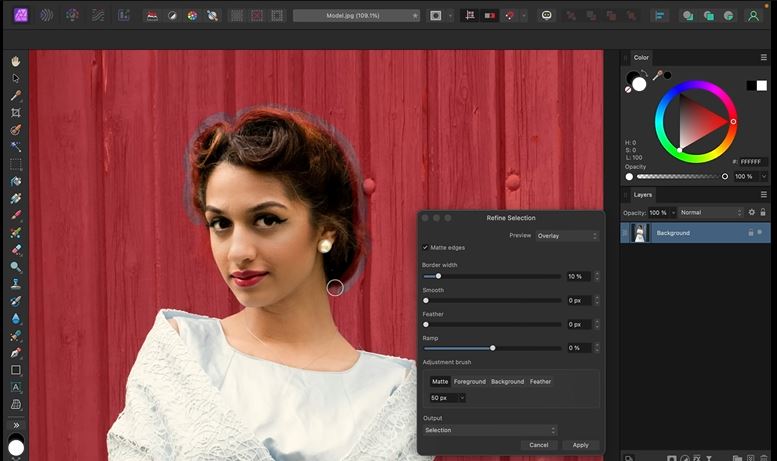Switch to the Liquify Persona icon
Viewport: 777px width, 461px height.
point(47,15)
